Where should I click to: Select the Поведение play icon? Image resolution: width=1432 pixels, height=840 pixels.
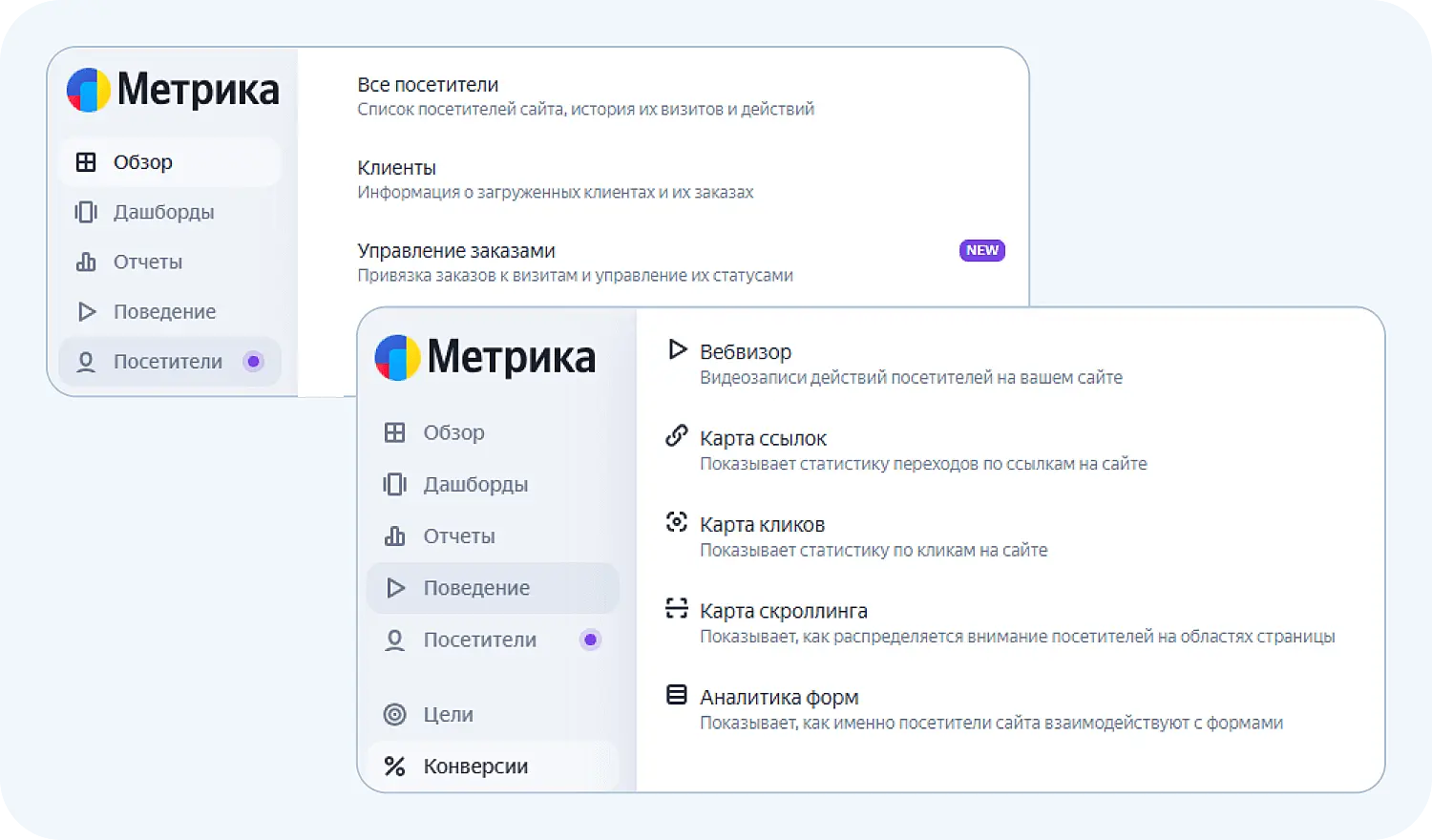click(395, 588)
